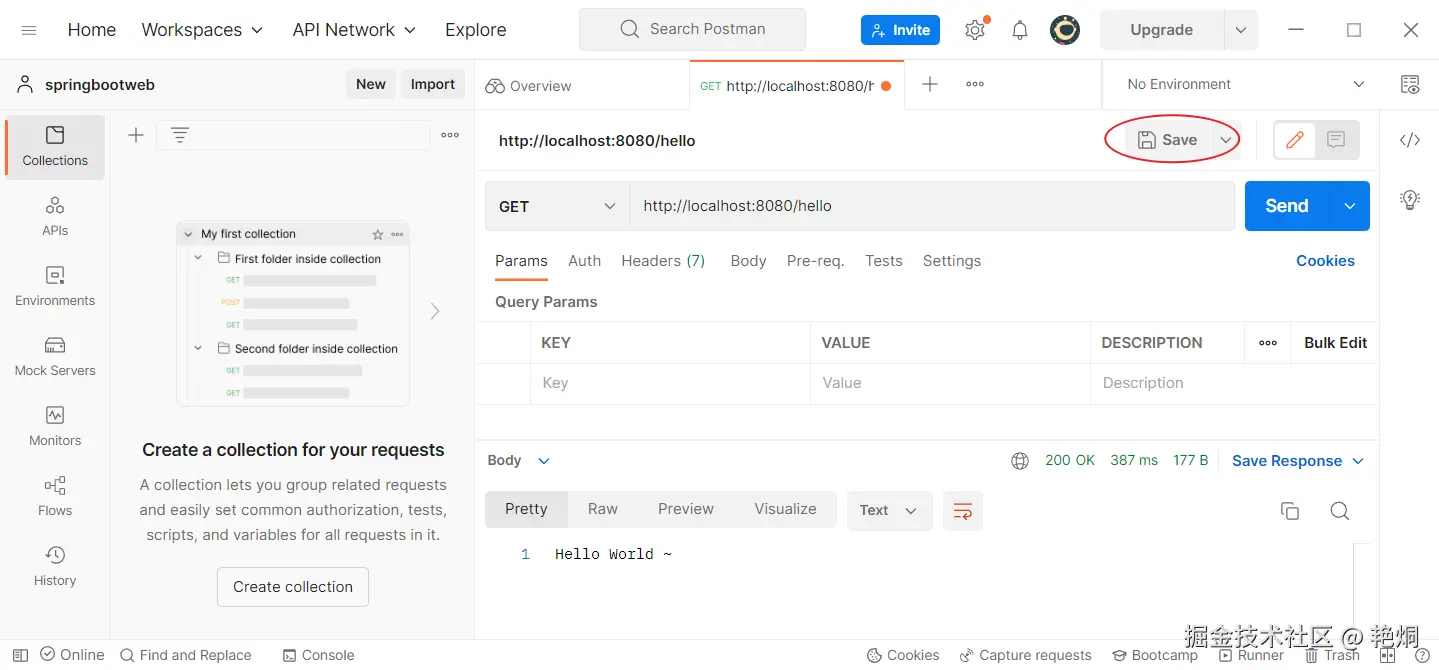The height and width of the screenshot is (670, 1439).
Task: Open the GET method dropdown
Action: pyautogui.click(x=557, y=206)
